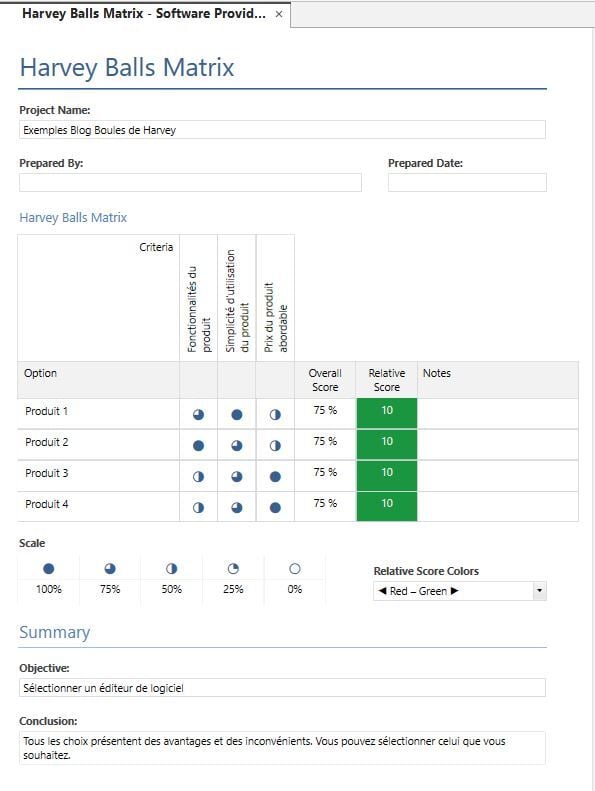The height and width of the screenshot is (791, 595).
Task: Close the Harvey Balls Matrix tab
Action: click(x=279, y=15)
